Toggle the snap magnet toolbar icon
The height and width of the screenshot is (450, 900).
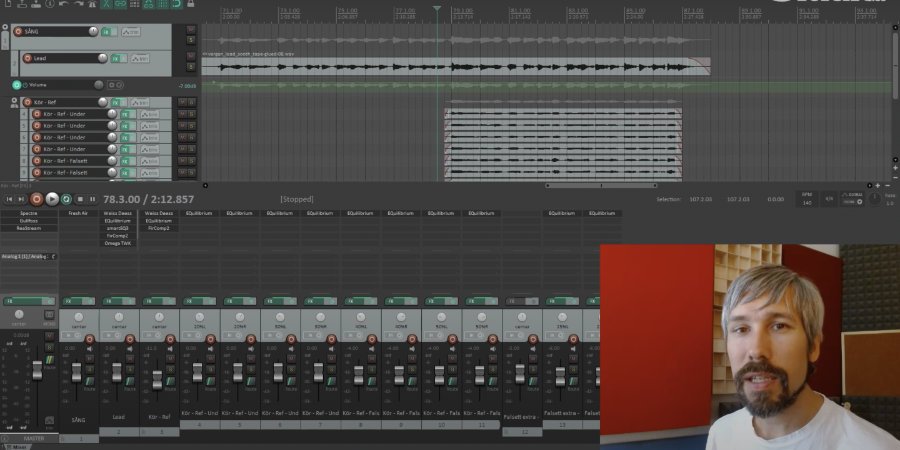[x=176, y=3]
